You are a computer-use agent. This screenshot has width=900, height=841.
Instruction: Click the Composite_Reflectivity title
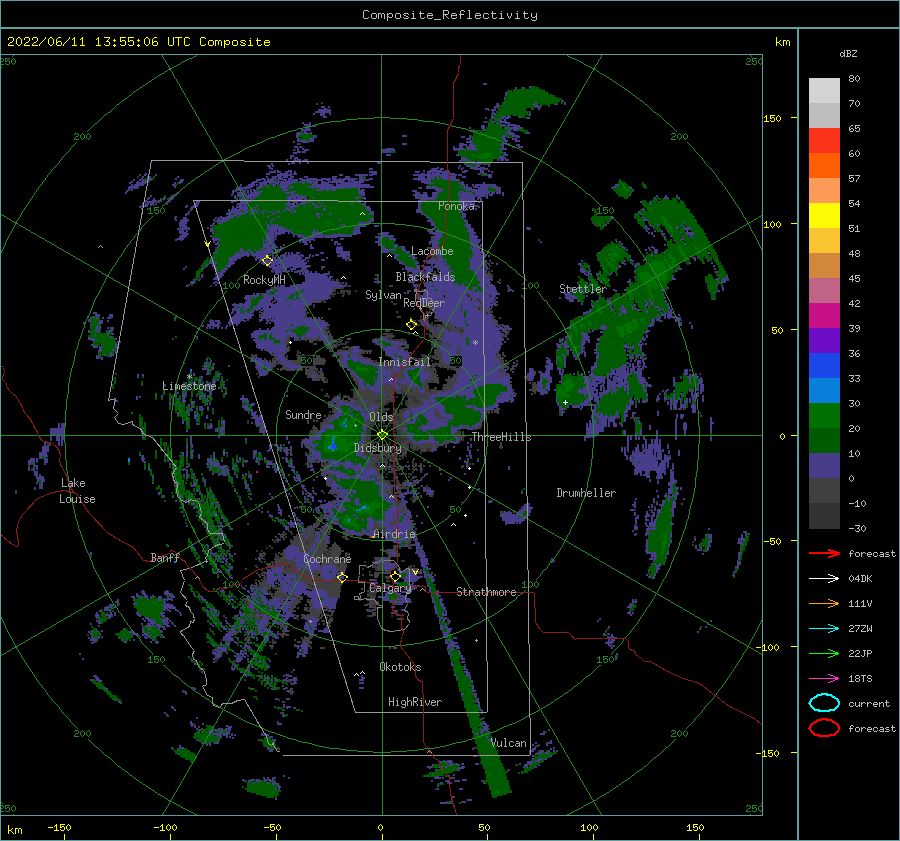click(x=450, y=15)
